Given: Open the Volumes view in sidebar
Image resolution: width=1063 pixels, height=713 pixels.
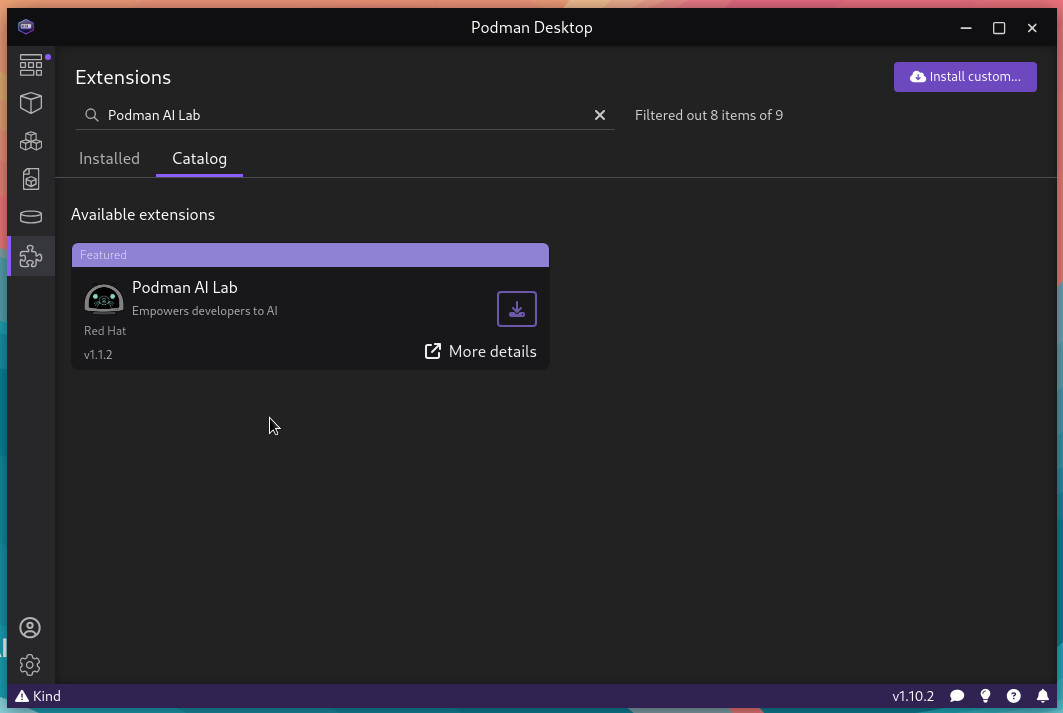Looking at the screenshot, I should pos(31,217).
